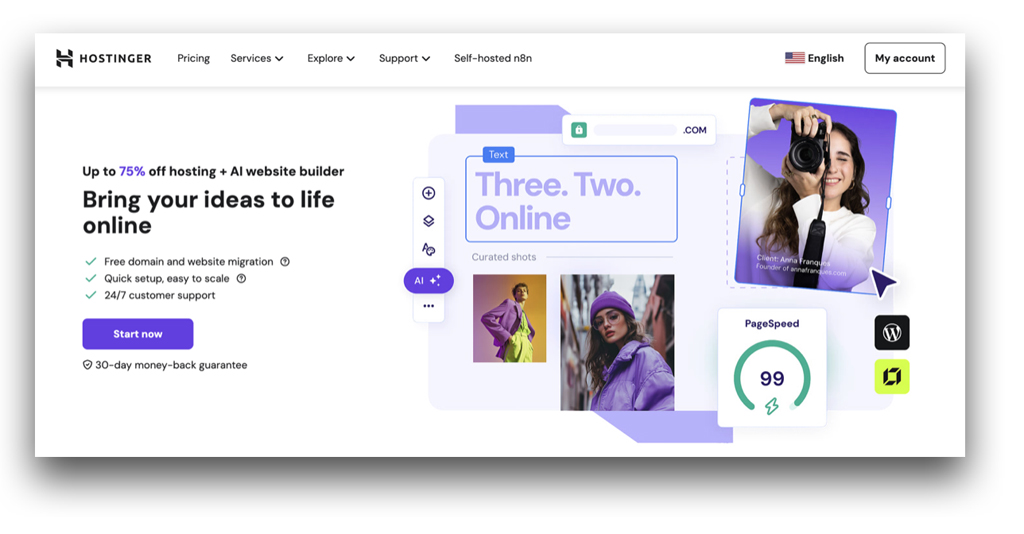Click the layers stack icon
1024x534 pixels.
[429, 221]
